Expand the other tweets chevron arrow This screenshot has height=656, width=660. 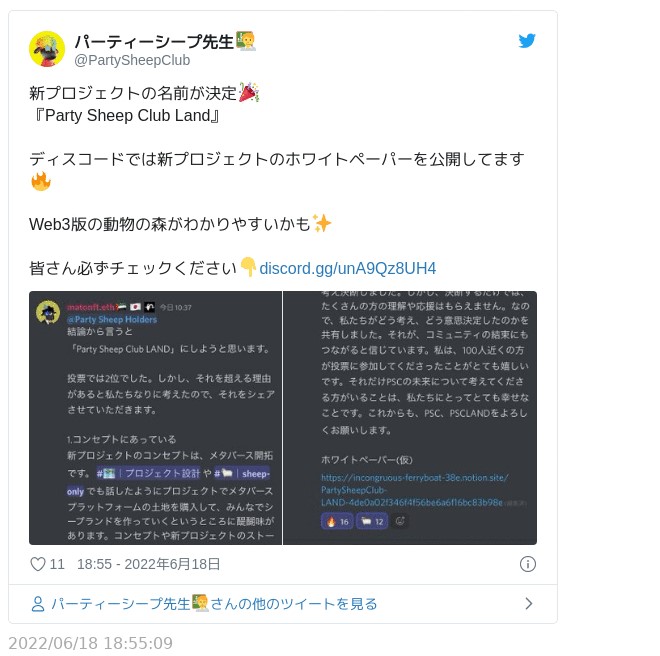click(x=529, y=603)
